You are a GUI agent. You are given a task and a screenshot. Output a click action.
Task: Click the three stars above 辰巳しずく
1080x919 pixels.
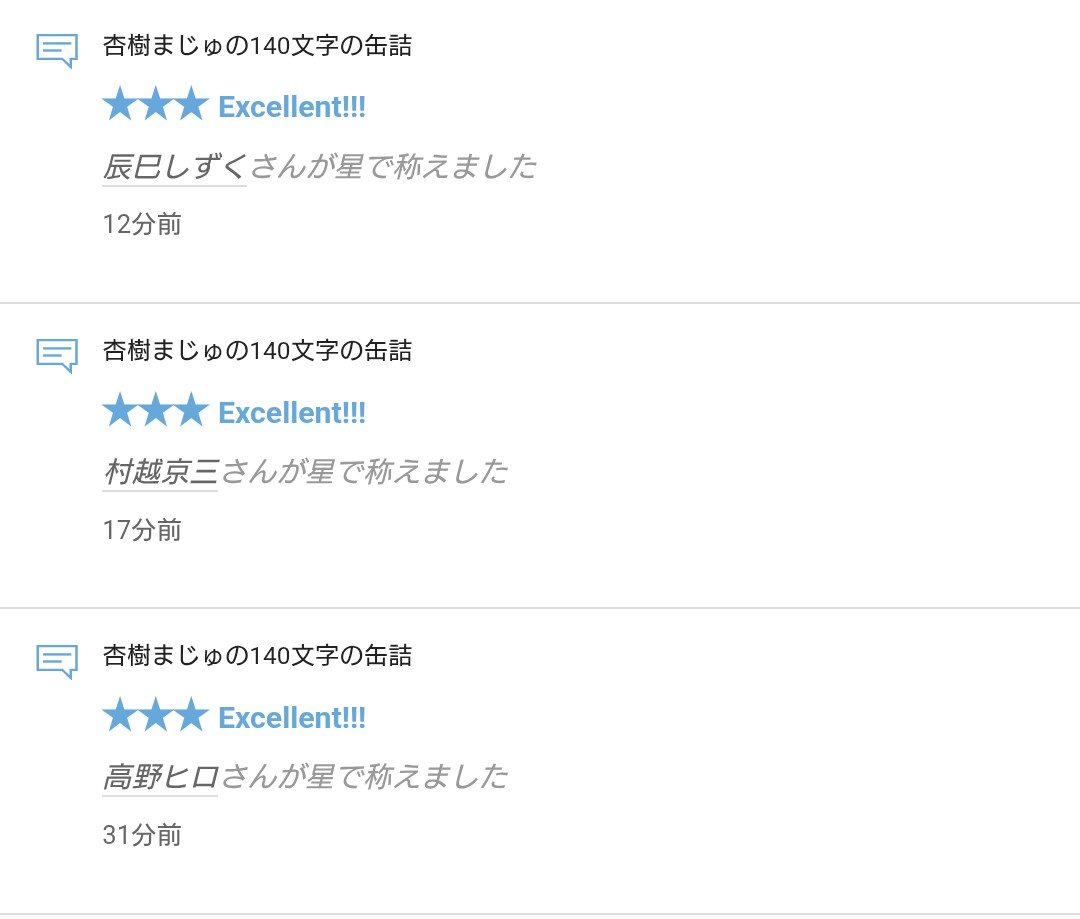pyautogui.click(x=155, y=106)
